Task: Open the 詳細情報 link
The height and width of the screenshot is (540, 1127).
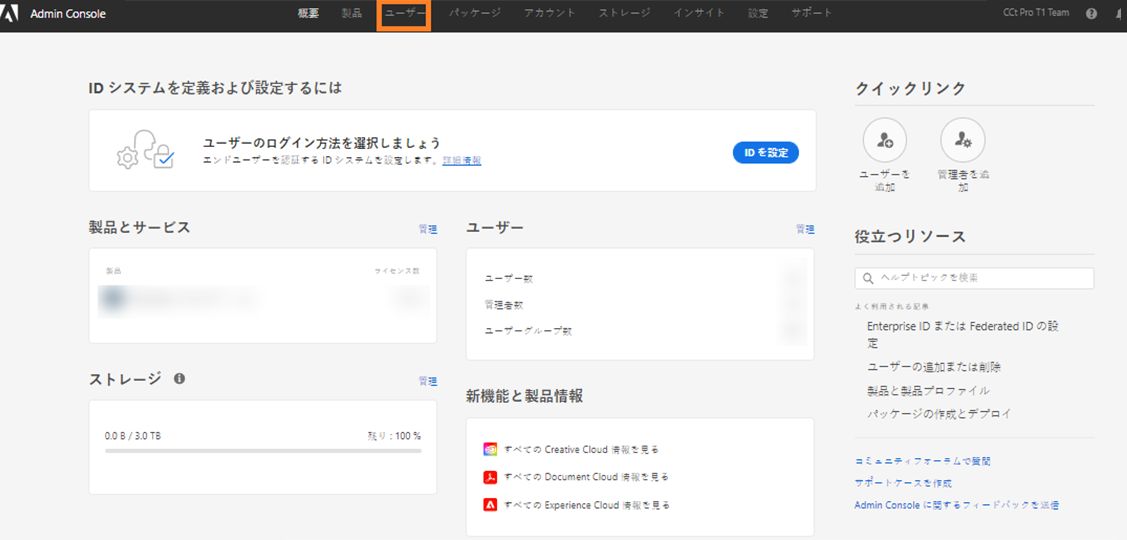Action: pos(461,160)
